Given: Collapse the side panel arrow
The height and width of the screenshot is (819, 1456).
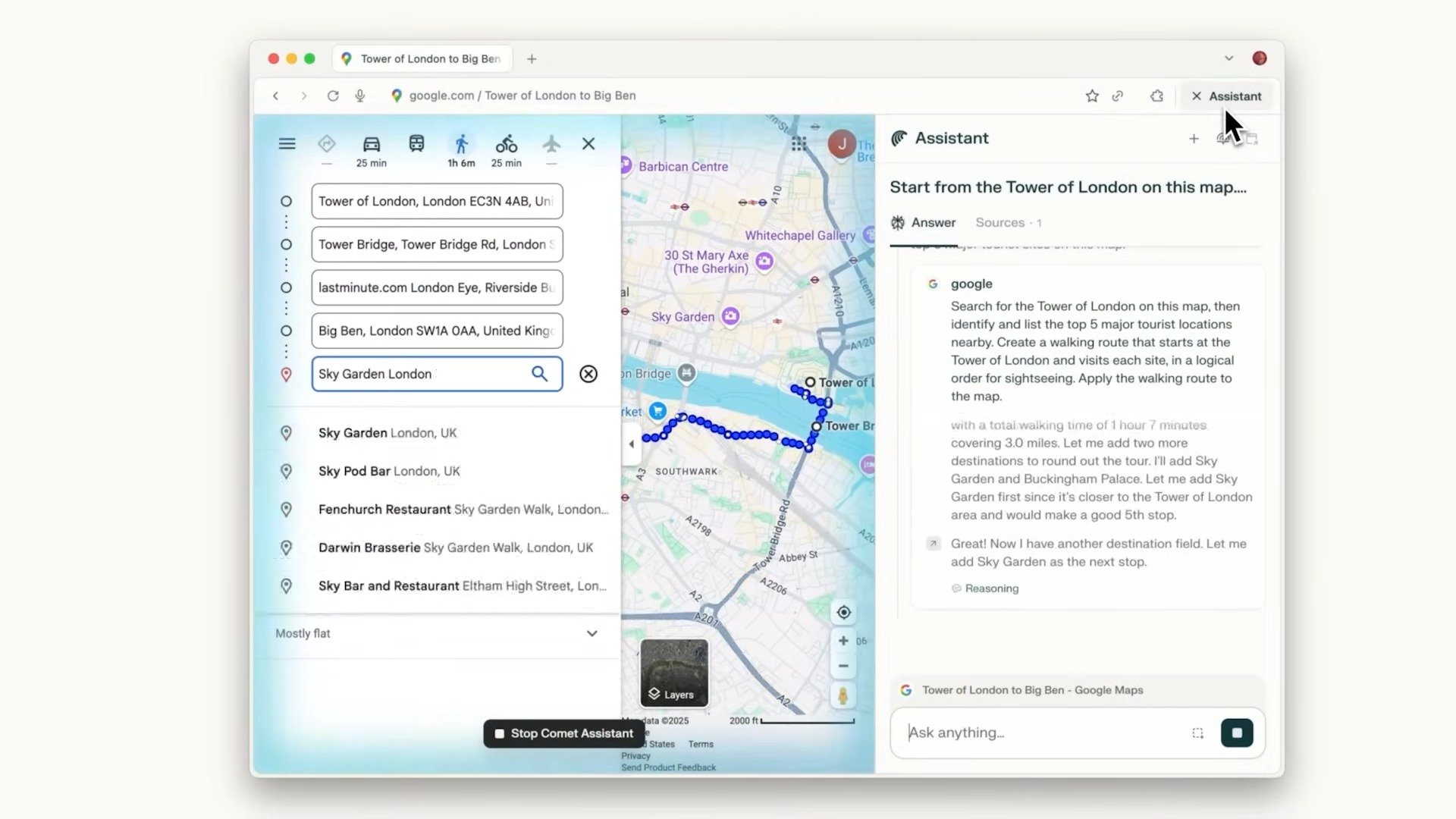Looking at the screenshot, I should point(632,444).
